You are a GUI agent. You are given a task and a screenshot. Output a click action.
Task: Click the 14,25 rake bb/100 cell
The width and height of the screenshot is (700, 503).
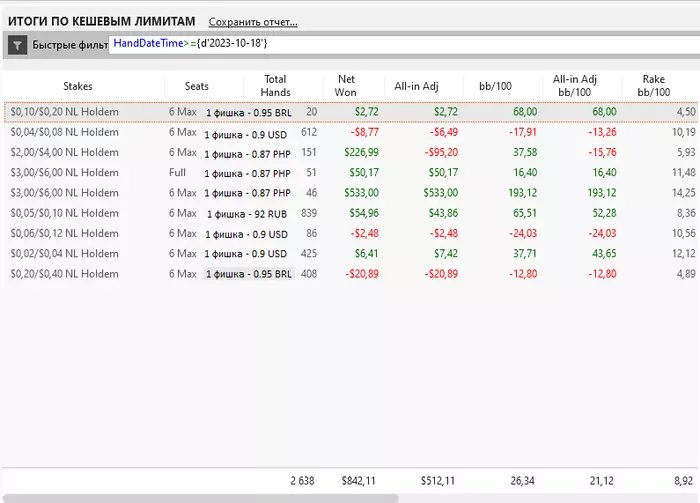coord(683,193)
